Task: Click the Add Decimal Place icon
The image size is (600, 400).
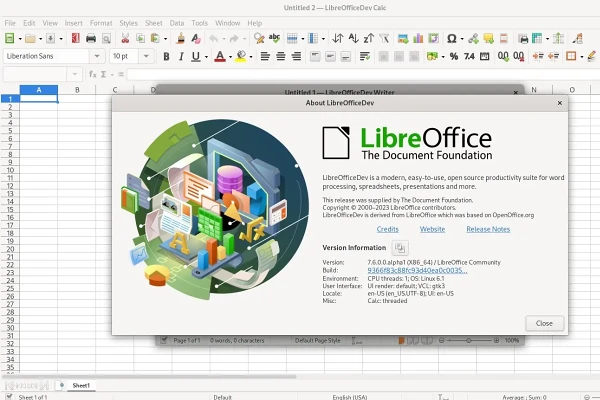Action: pyautogui.click(x=503, y=56)
